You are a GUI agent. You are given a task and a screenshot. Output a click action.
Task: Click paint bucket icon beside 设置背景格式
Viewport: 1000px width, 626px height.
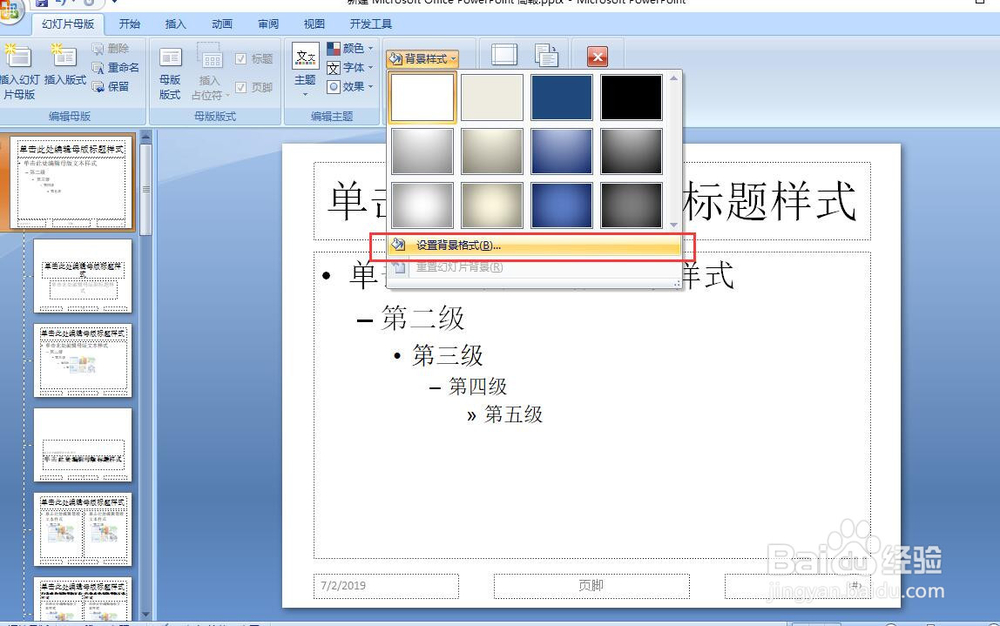point(399,245)
